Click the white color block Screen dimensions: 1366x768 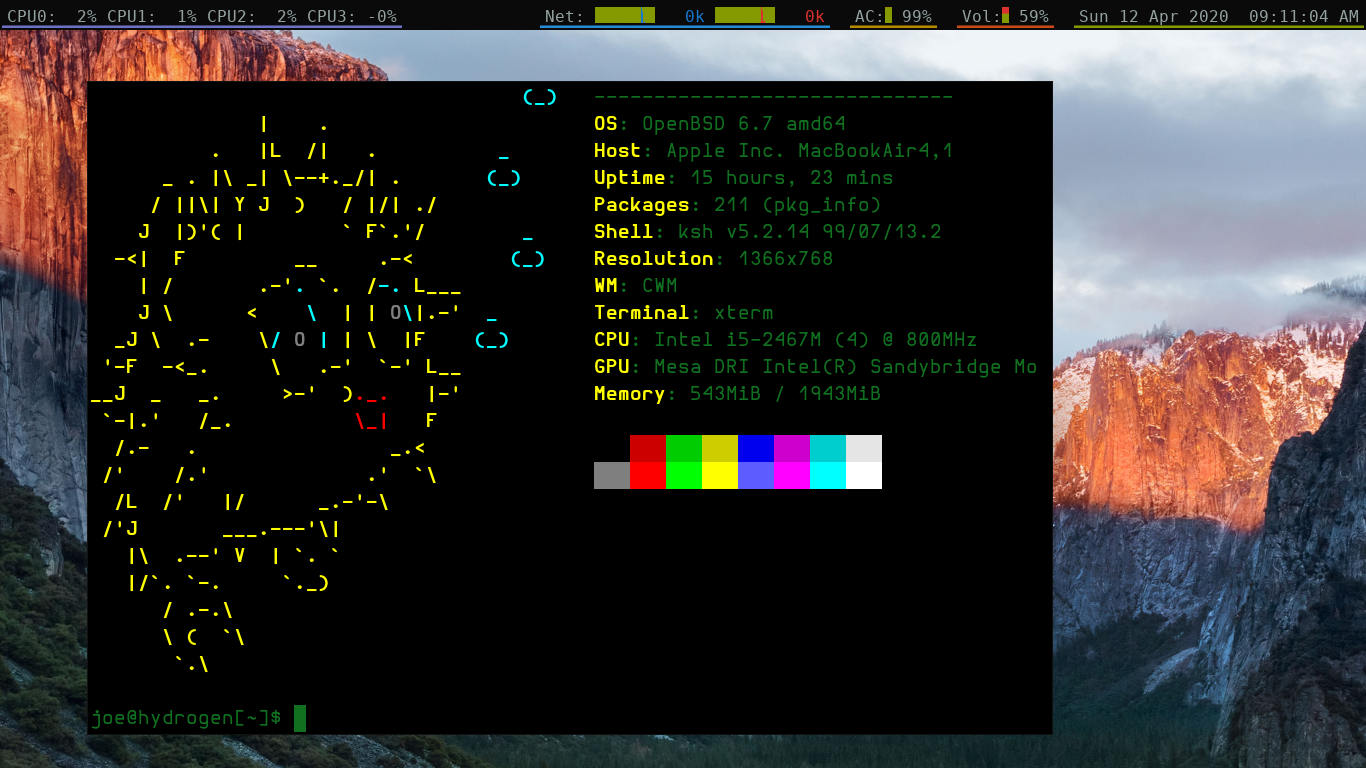point(864,475)
